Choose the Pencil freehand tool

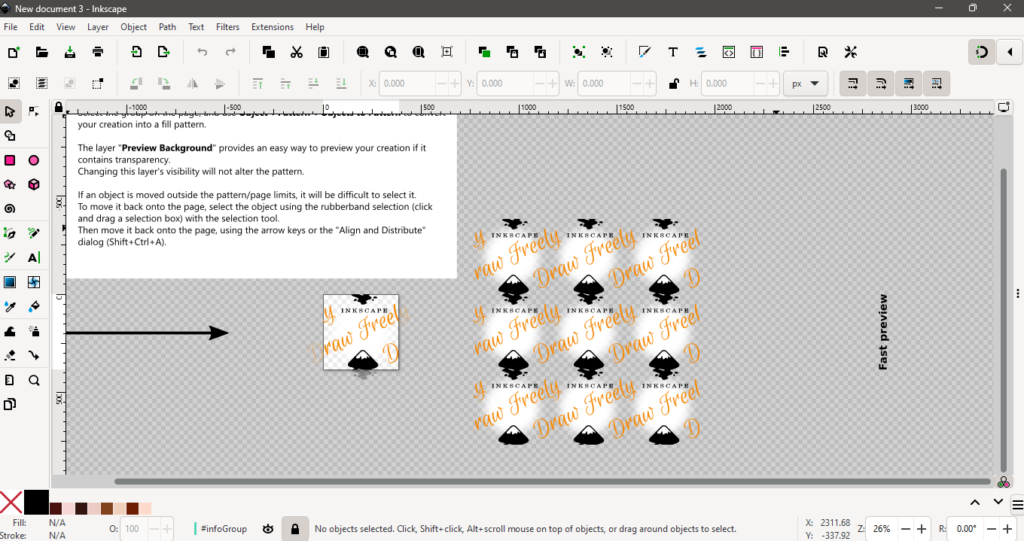(x=34, y=233)
